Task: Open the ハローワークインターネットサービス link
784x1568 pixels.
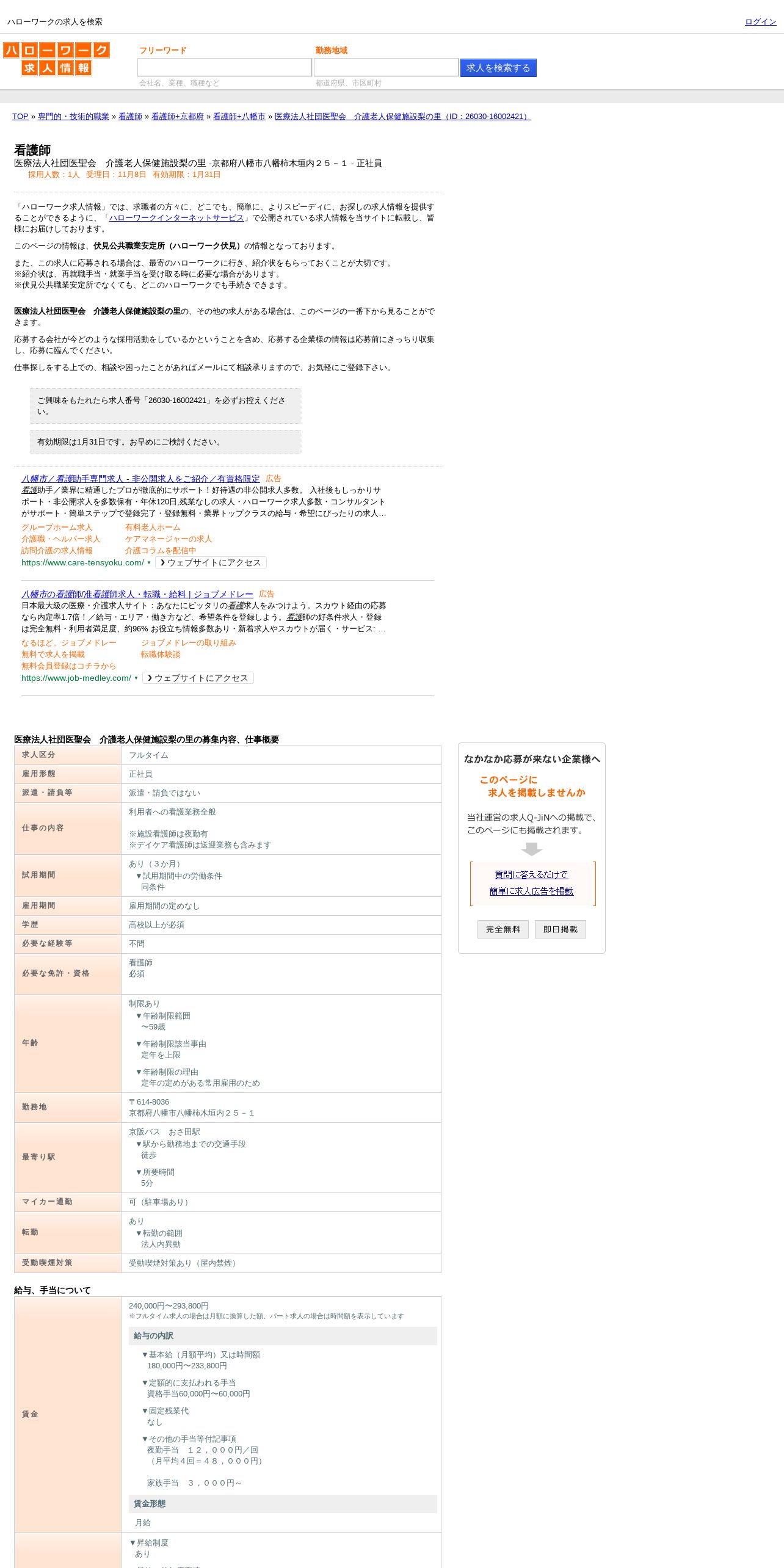Action: coord(176,218)
